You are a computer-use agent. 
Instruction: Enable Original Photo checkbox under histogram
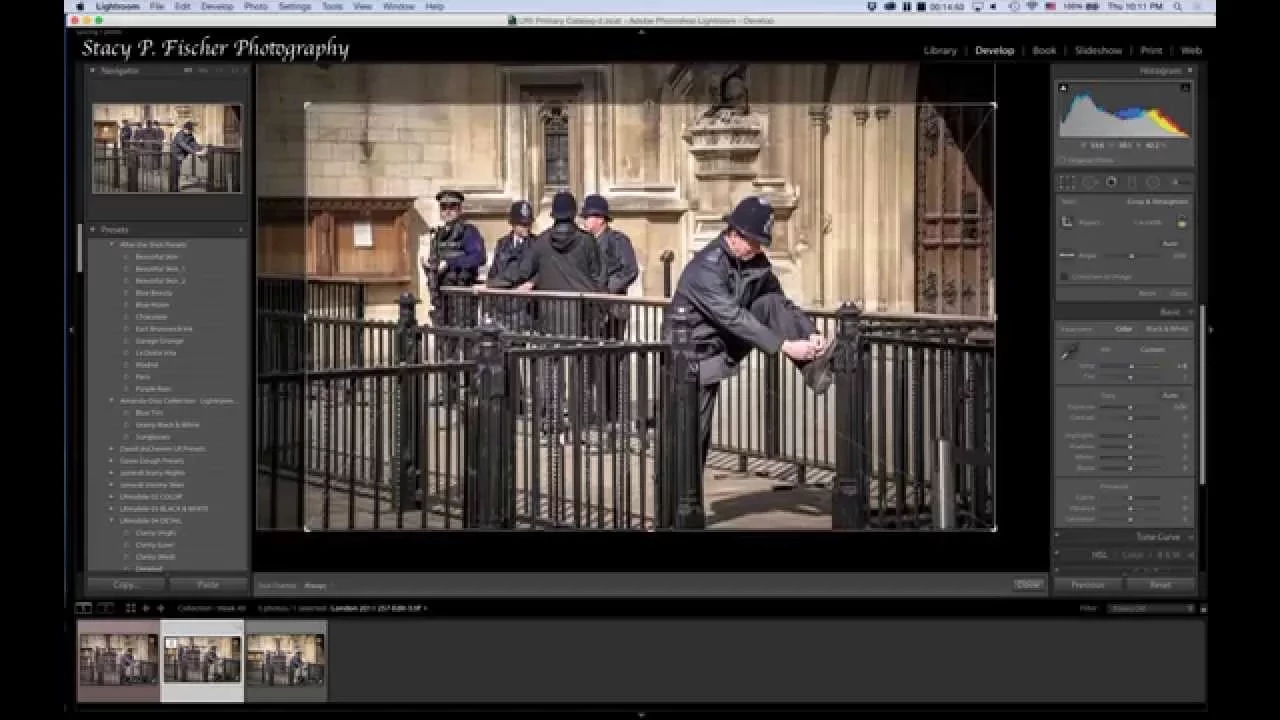click(1064, 160)
